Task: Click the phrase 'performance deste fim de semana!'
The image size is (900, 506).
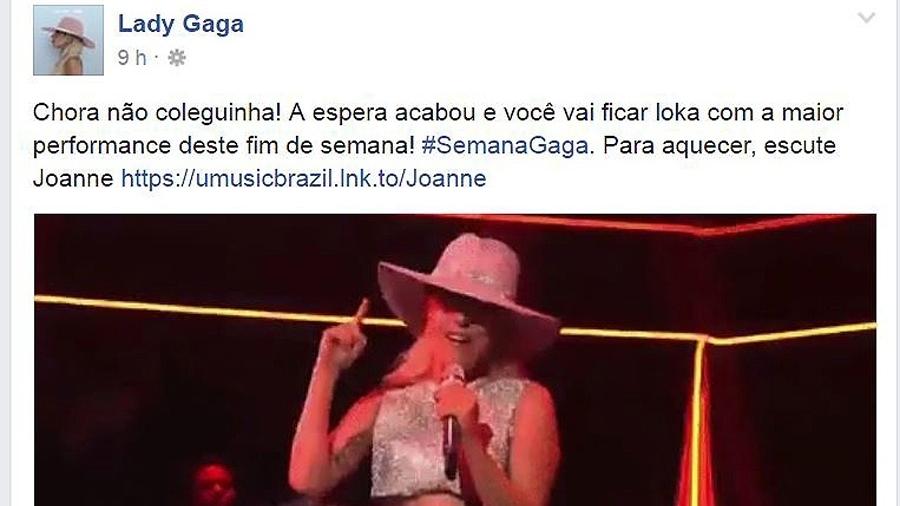Action: click(x=223, y=146)
